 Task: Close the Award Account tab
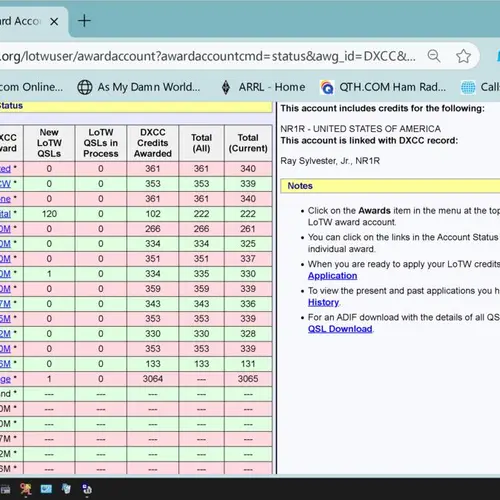pyautogui.click(x=54, y=22)
